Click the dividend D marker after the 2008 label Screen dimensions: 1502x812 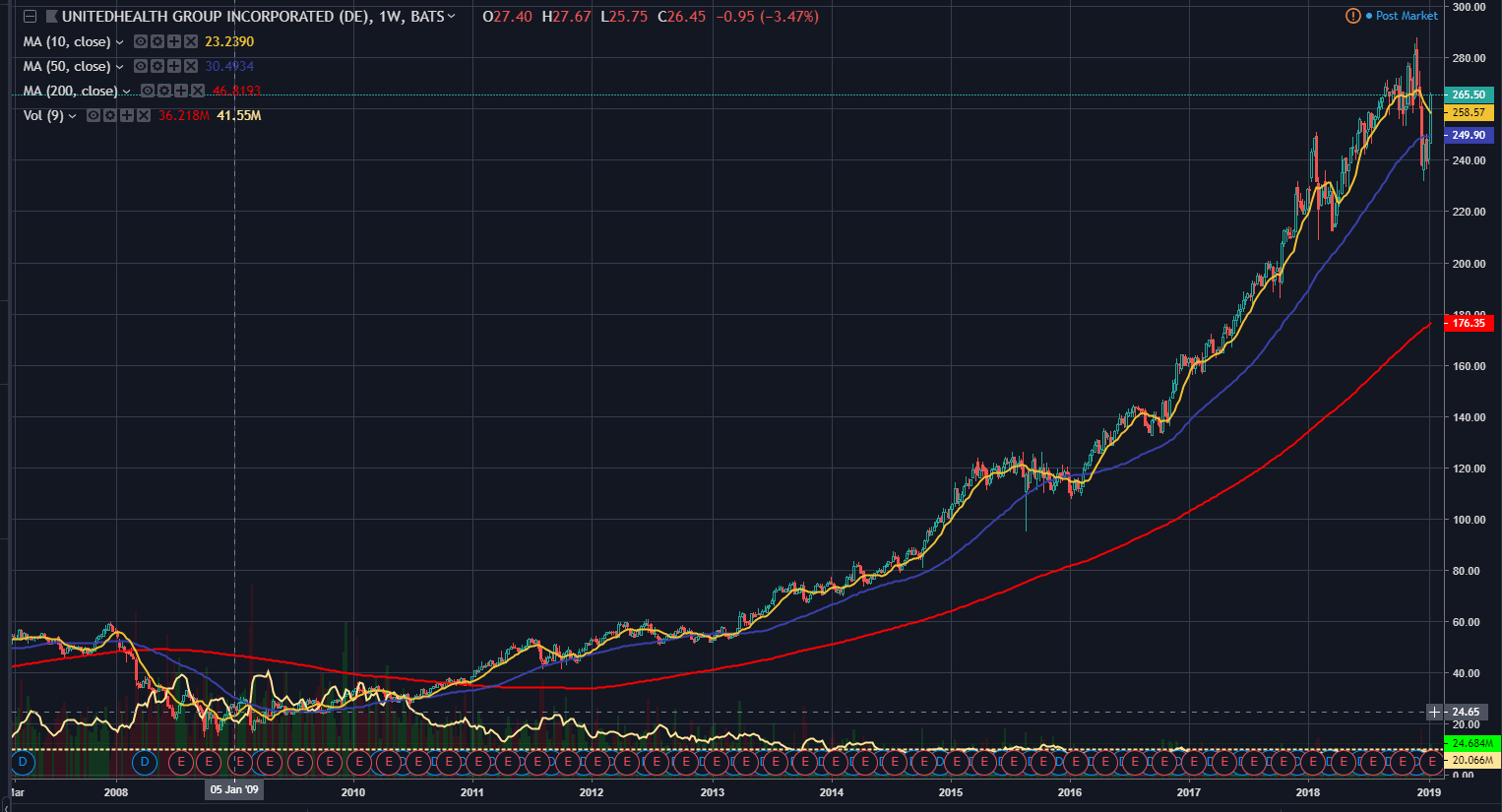tap(145, 762)
